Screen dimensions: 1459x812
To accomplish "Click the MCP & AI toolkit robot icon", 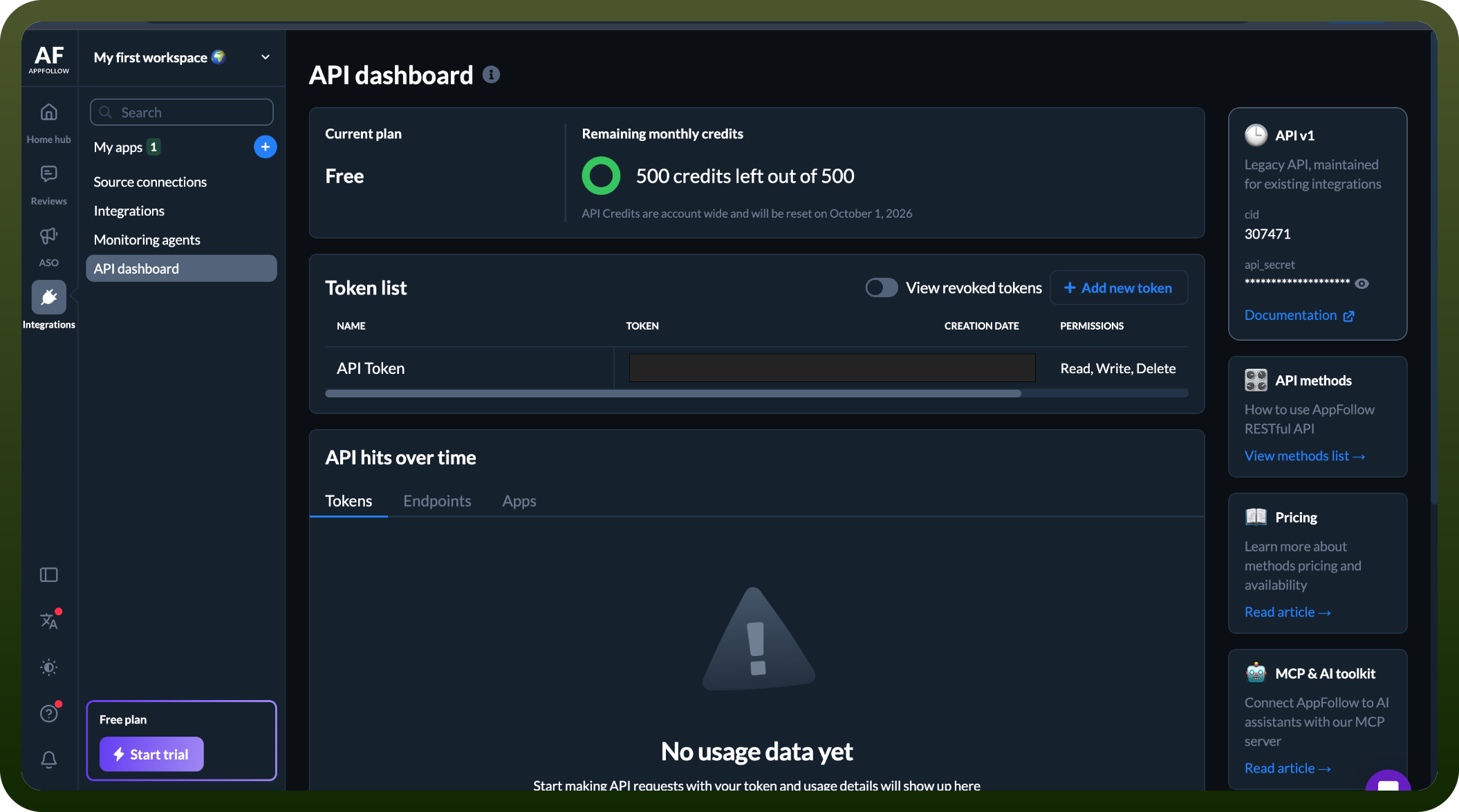I will 1256,673.
